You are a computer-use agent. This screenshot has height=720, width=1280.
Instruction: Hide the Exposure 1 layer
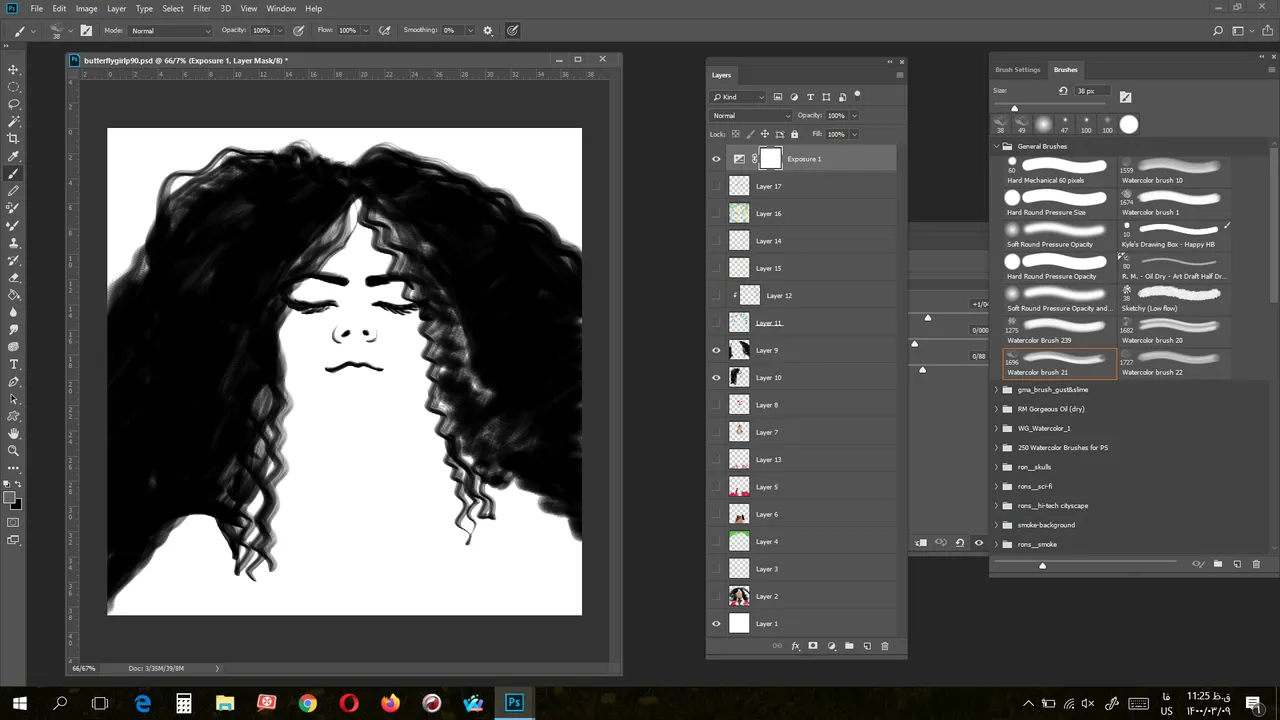click(x=716, y=159)
